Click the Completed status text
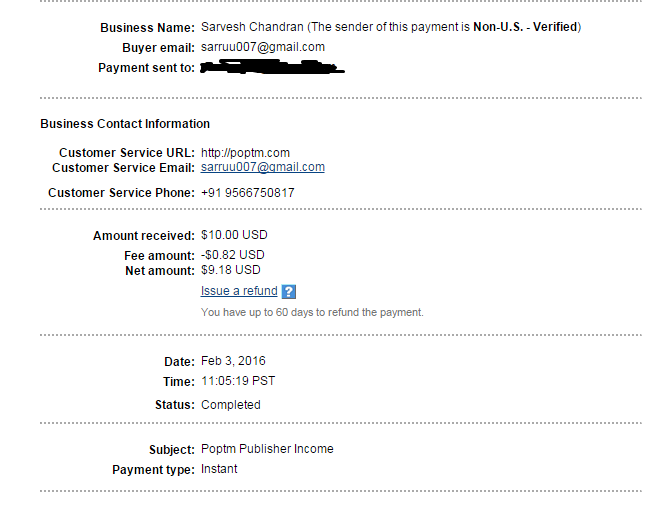 pos(230,405)
